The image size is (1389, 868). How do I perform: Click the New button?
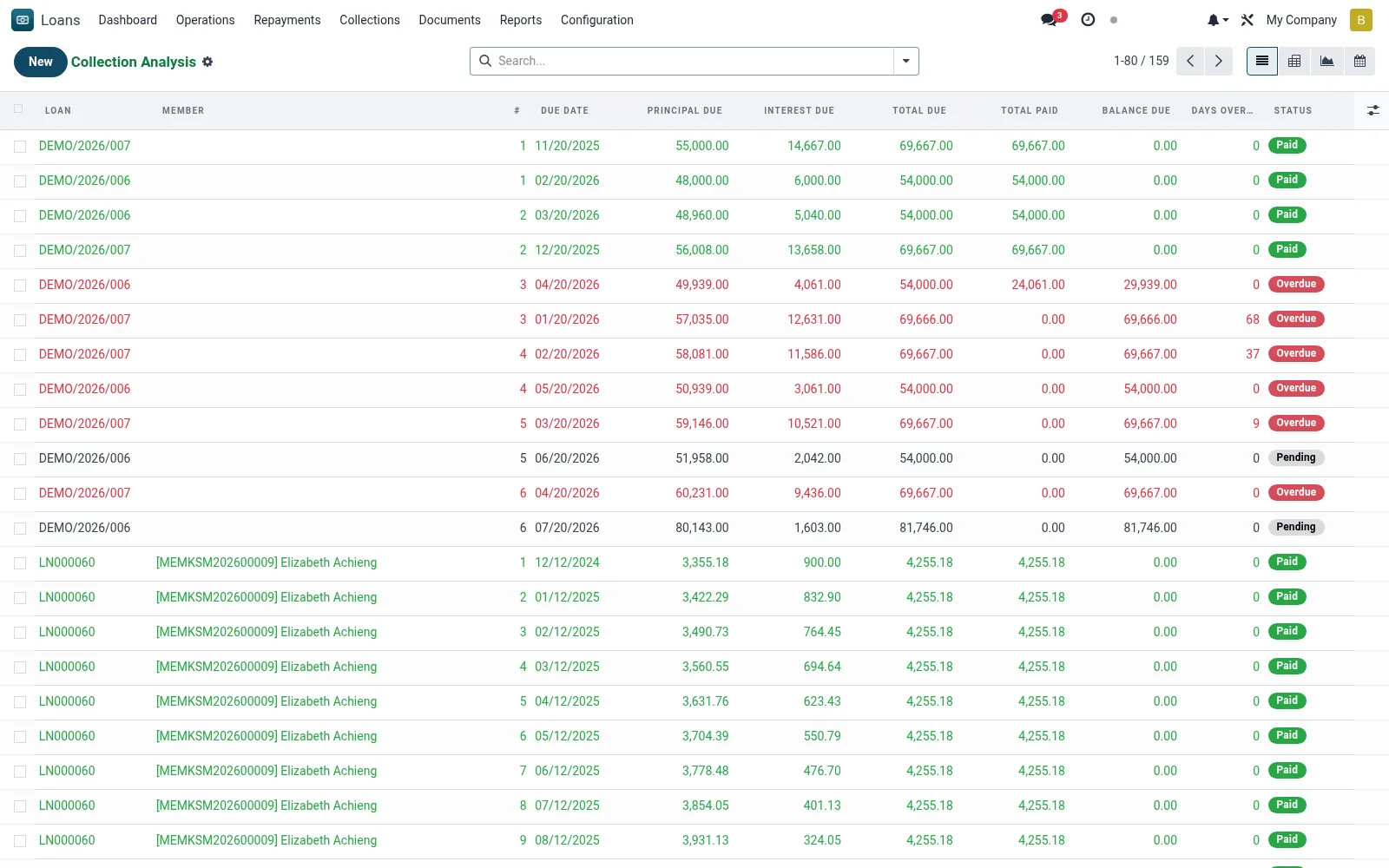tap(41, 62)
